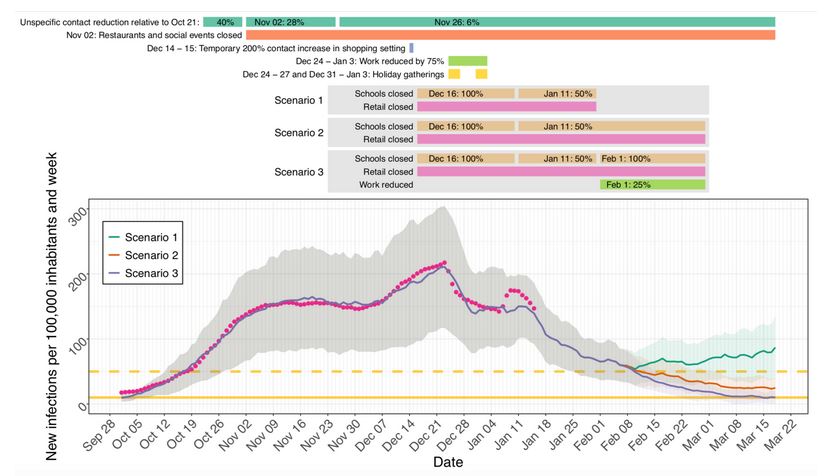Screen dimensions: 838x476
Task: Click the green 'Work reduced by 75%' bar
Action: pyautogui.click(x=467, y=61)
